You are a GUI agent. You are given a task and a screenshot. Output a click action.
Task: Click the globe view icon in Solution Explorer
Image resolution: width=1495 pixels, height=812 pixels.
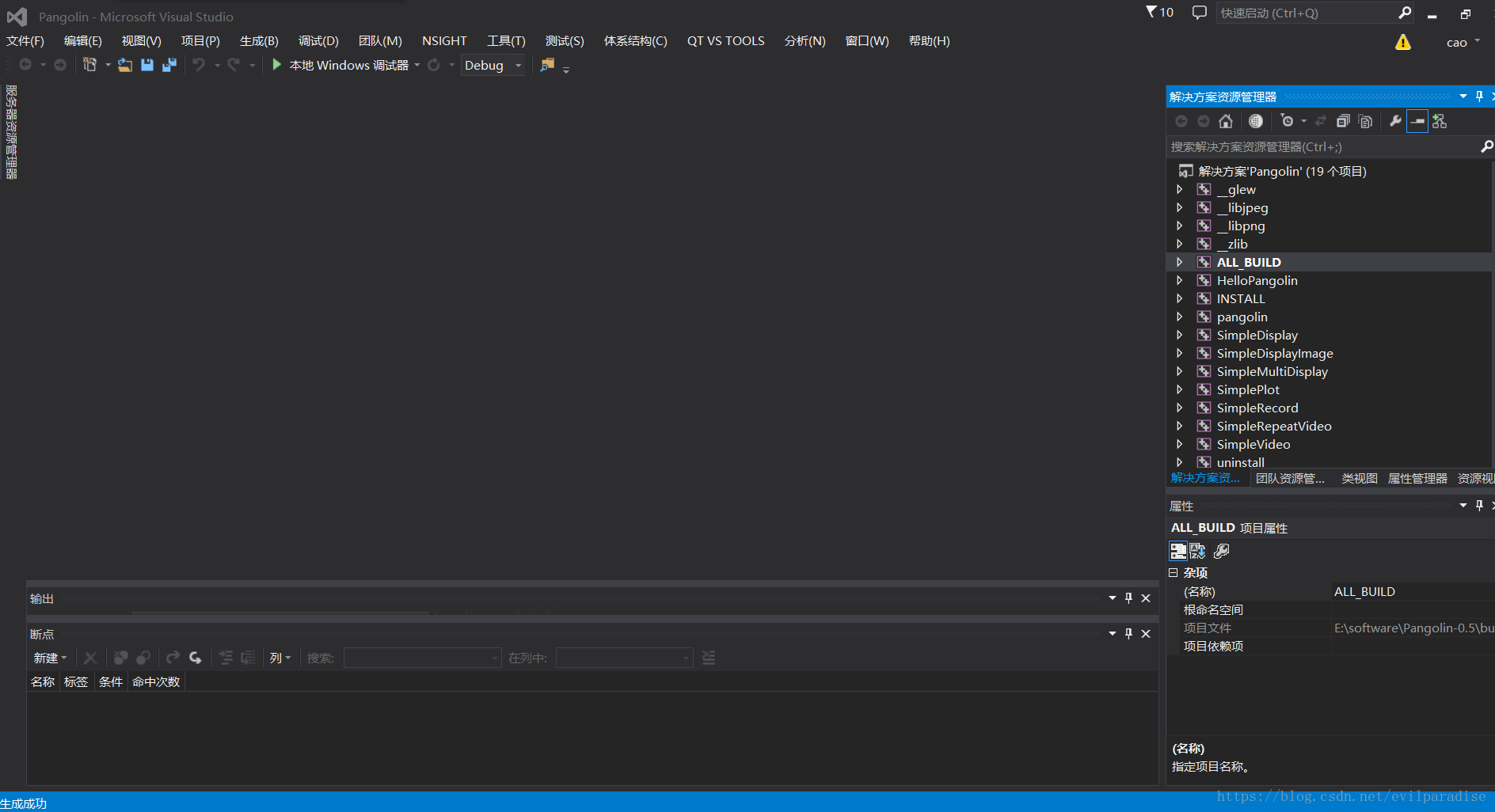[1256, 121]
